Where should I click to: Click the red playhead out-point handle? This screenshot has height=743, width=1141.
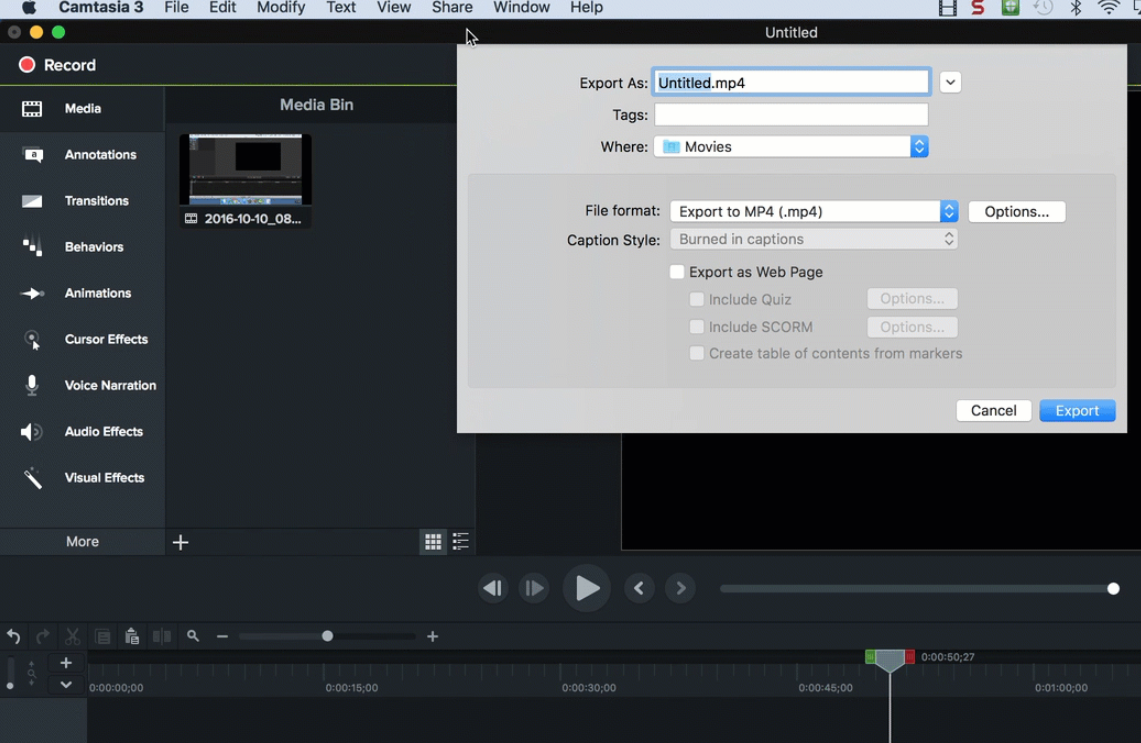point(910,656)
